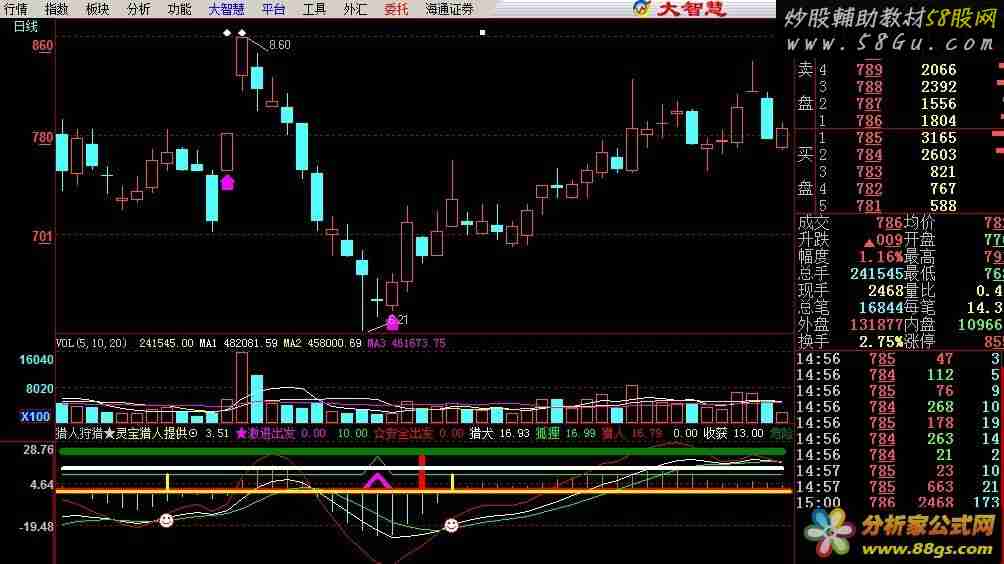Click sell level 2 price 787
The width and height of the screenshot is (1004, 564).
coord(869,104)
